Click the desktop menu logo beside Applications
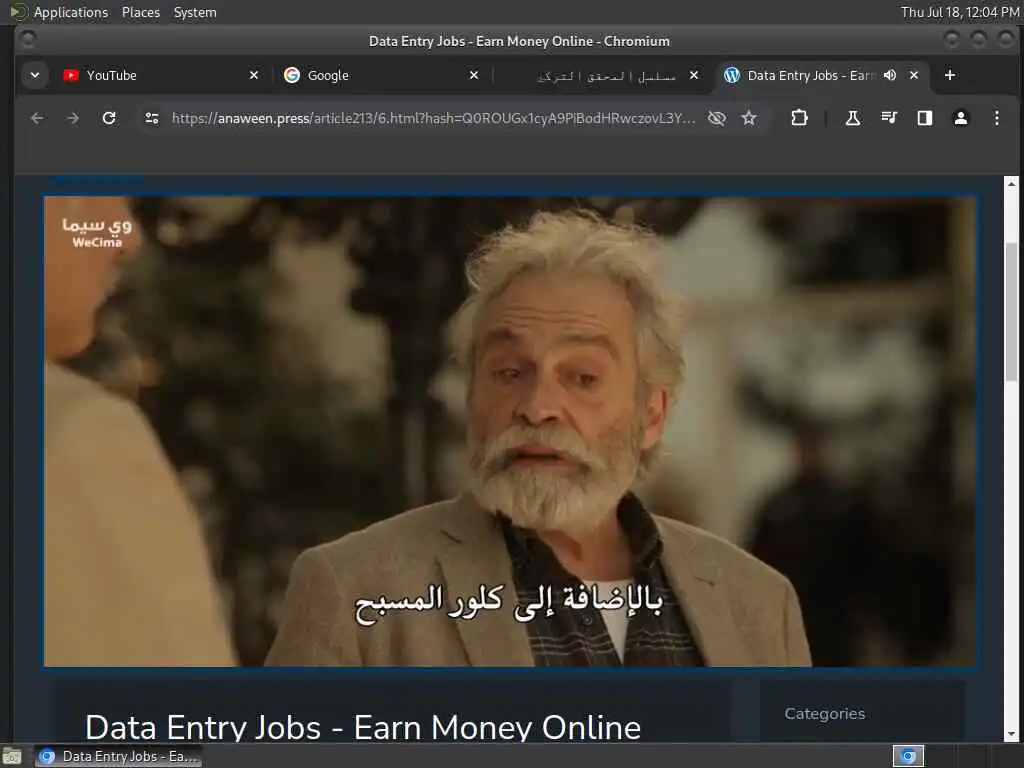1024x768 pixels. tap(18, 12)
